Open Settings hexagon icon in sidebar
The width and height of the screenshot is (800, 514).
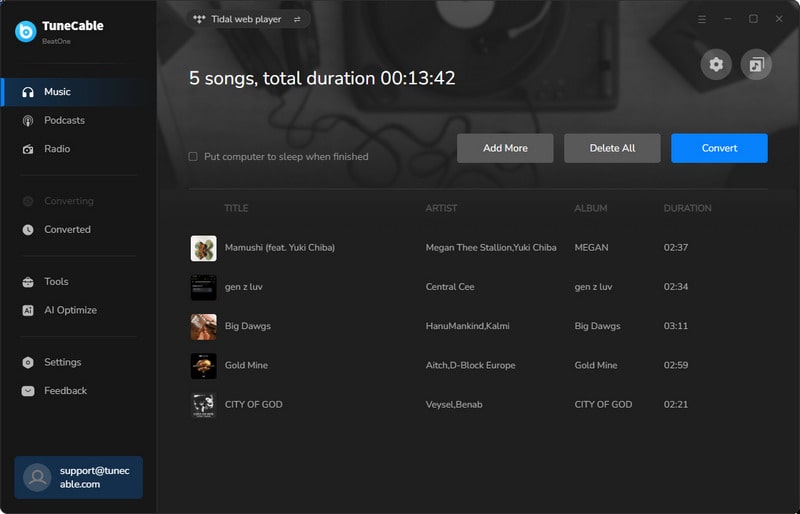(x=28, y=362)
